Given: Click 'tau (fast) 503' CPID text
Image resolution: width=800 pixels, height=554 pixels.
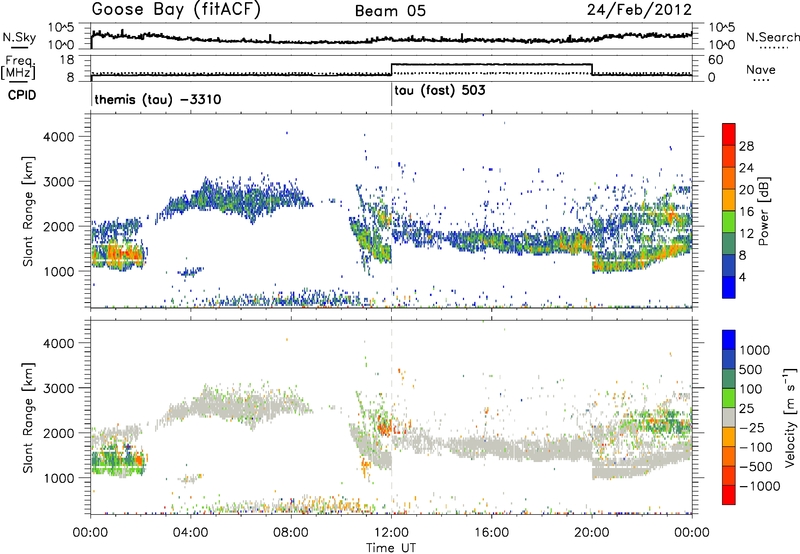Looking at the screenshot, I should point(440,91).
